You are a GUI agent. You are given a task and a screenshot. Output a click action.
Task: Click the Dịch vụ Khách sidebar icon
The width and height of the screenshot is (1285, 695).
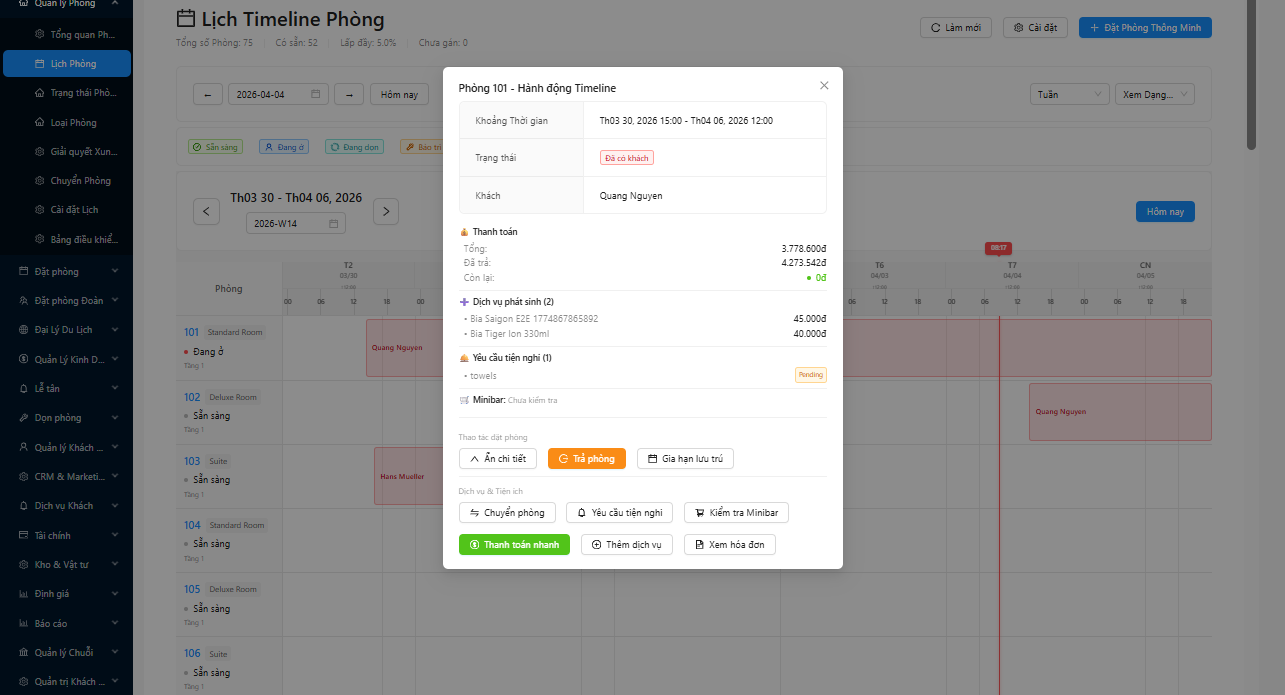[24, 505]
